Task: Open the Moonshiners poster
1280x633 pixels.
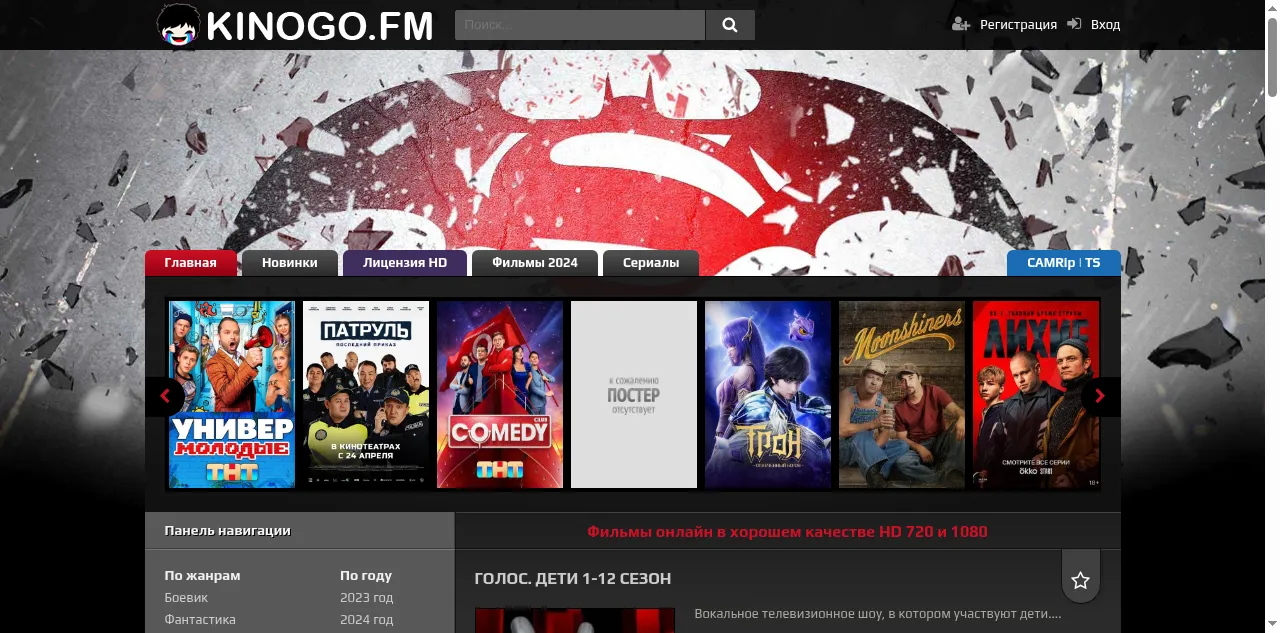Action: [902, 394]
